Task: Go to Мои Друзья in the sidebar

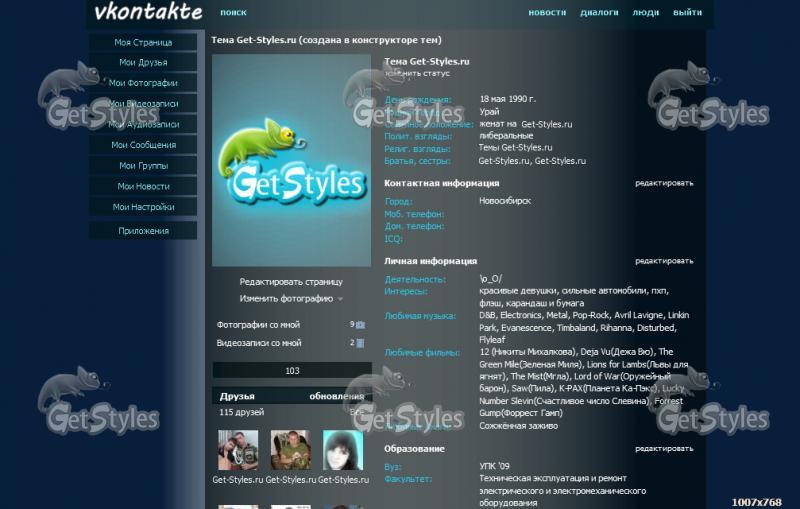Action: coord(143,63)
